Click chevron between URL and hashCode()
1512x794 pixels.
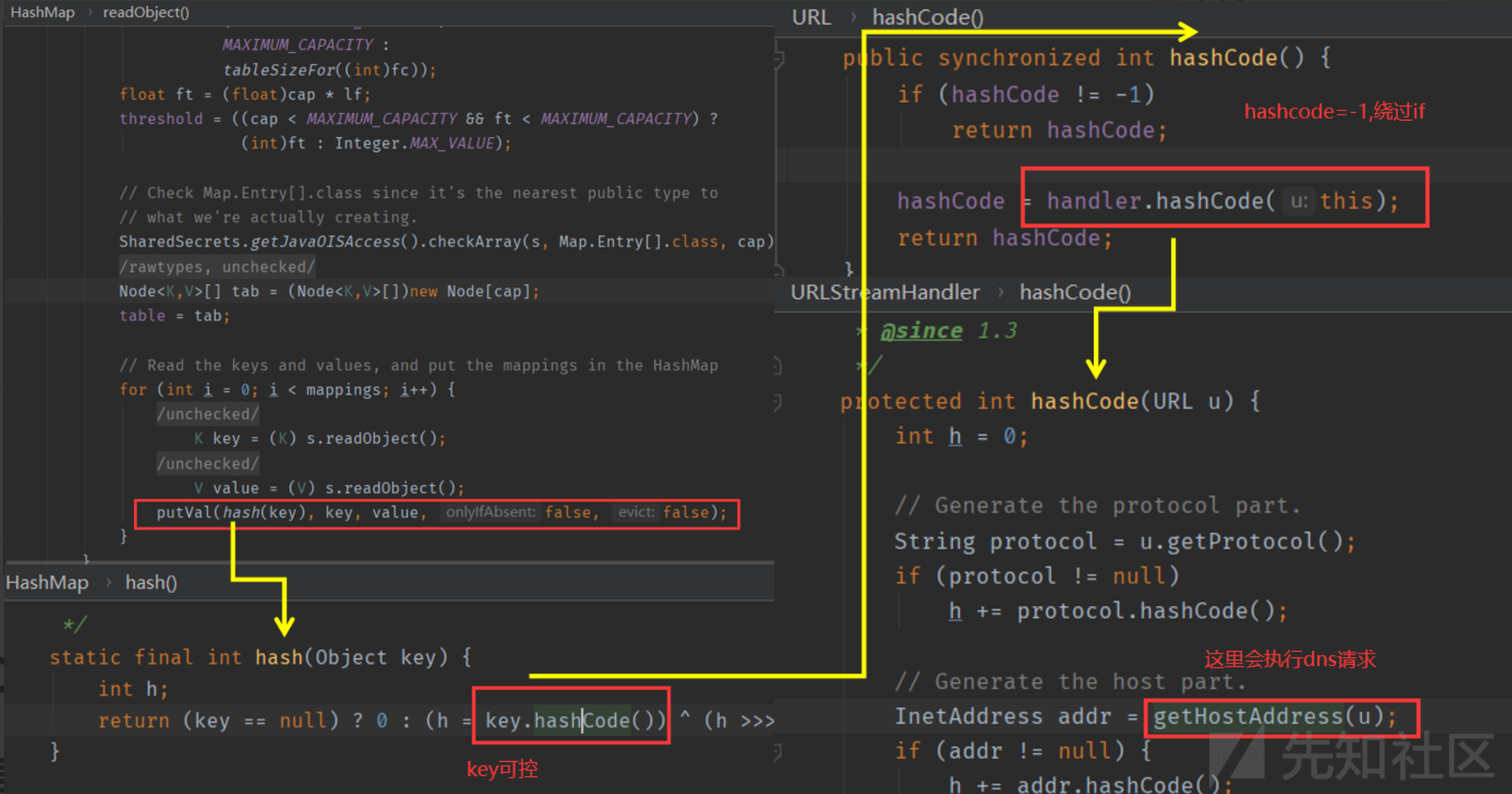point(852,17)
